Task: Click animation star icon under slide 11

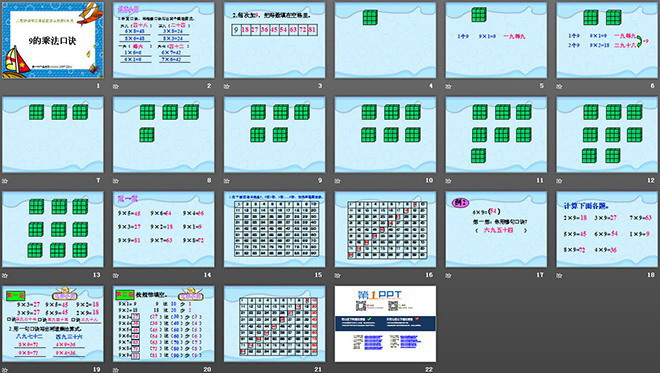Action: click(x=448, y=181)
